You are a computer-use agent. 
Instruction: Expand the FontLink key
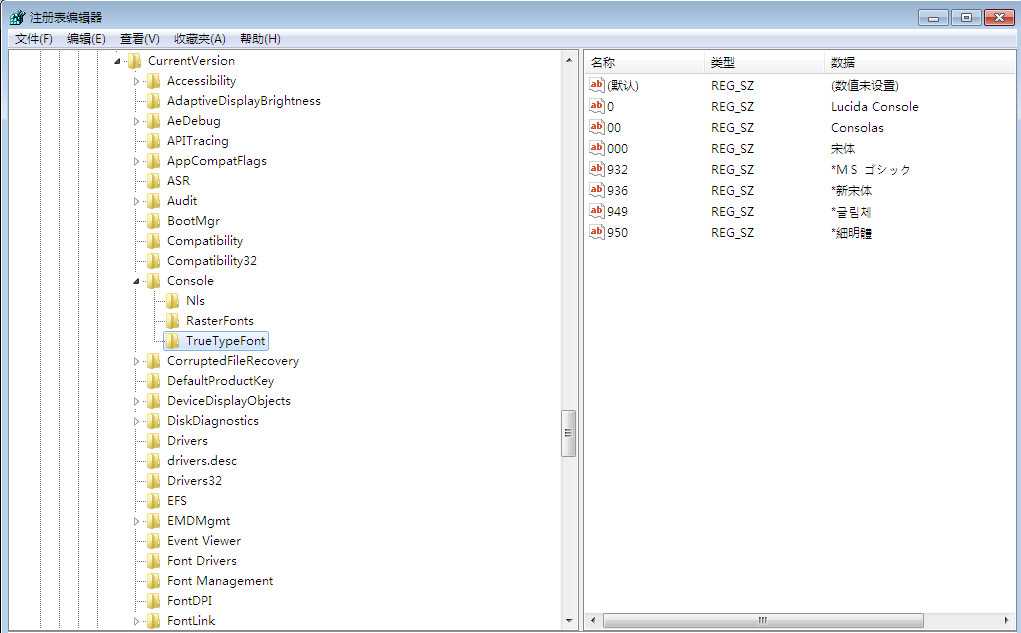click(x=136, y=621)
